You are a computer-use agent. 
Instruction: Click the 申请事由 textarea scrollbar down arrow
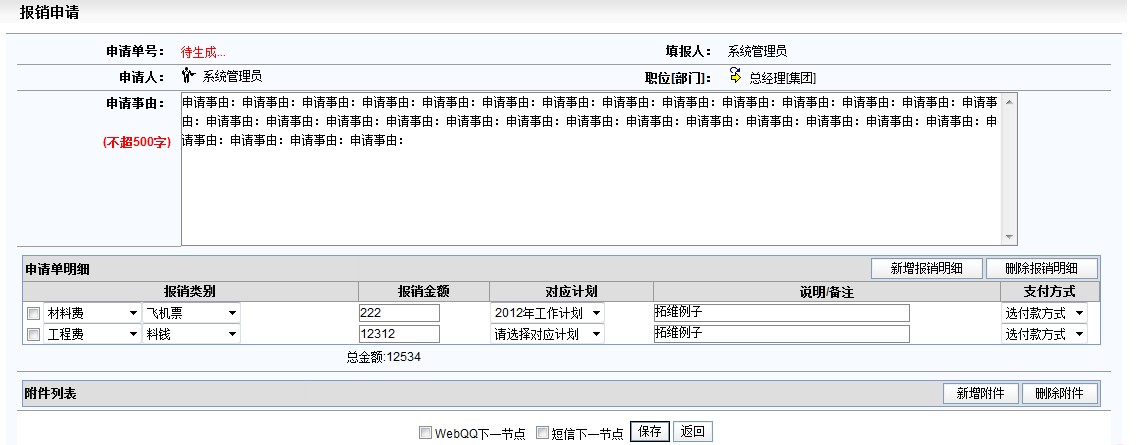point(1009,238)
